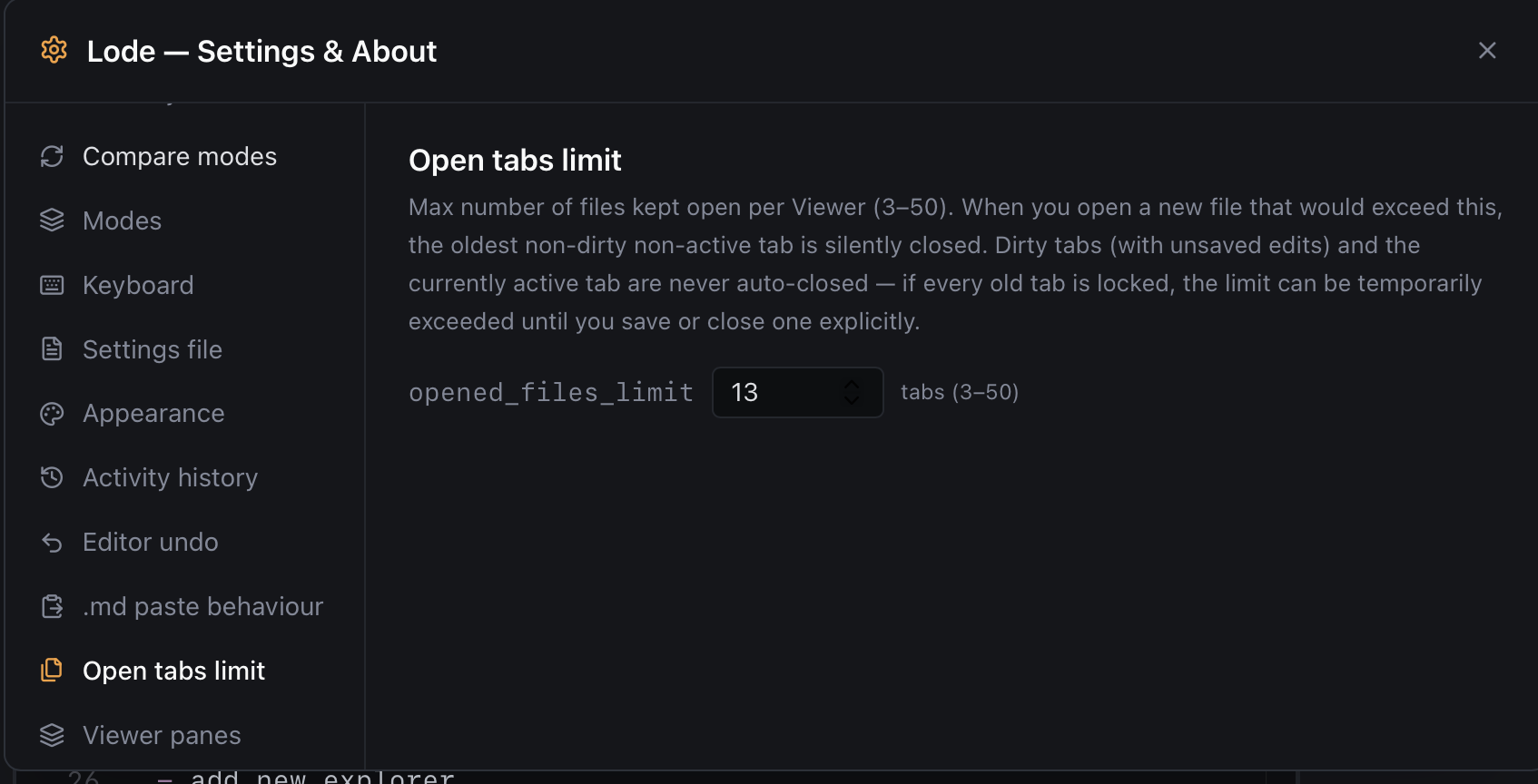
Task: Click the .md paste clipboard icon
Action: (x=52, y=606)
